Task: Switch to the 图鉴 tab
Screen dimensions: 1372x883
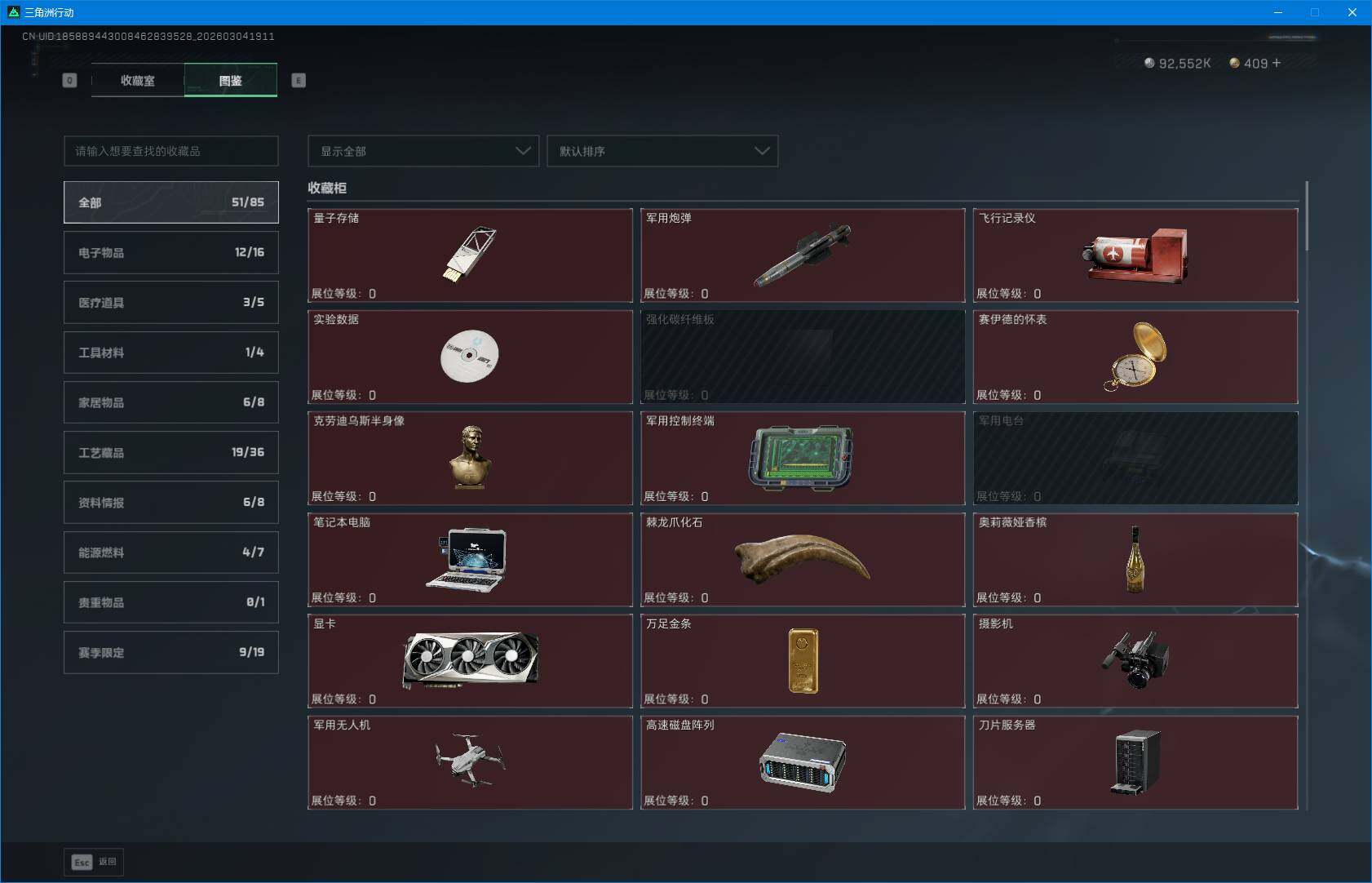Action: [x=231, y=80]
